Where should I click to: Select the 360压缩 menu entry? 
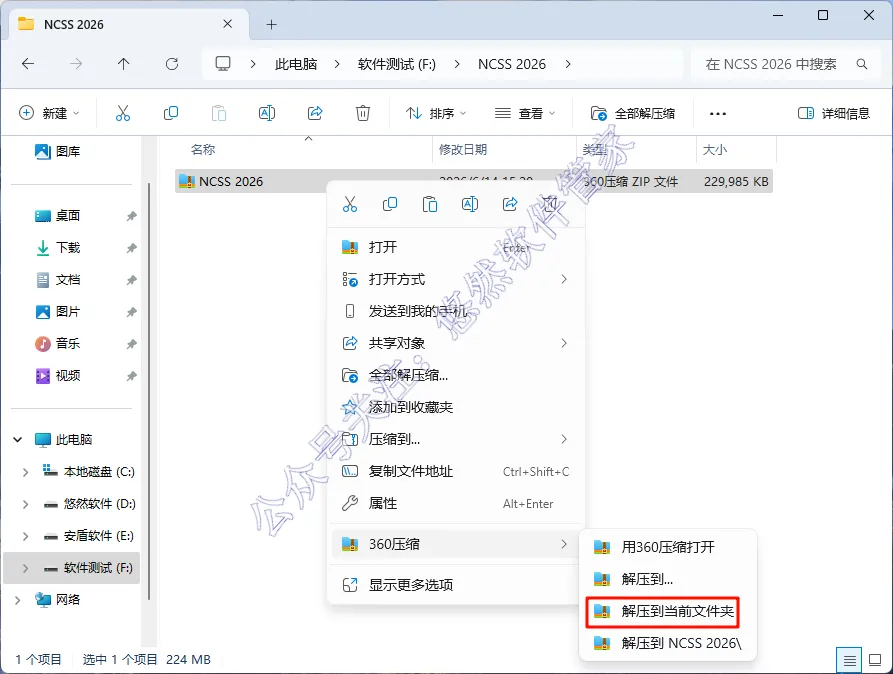[456, 544]
